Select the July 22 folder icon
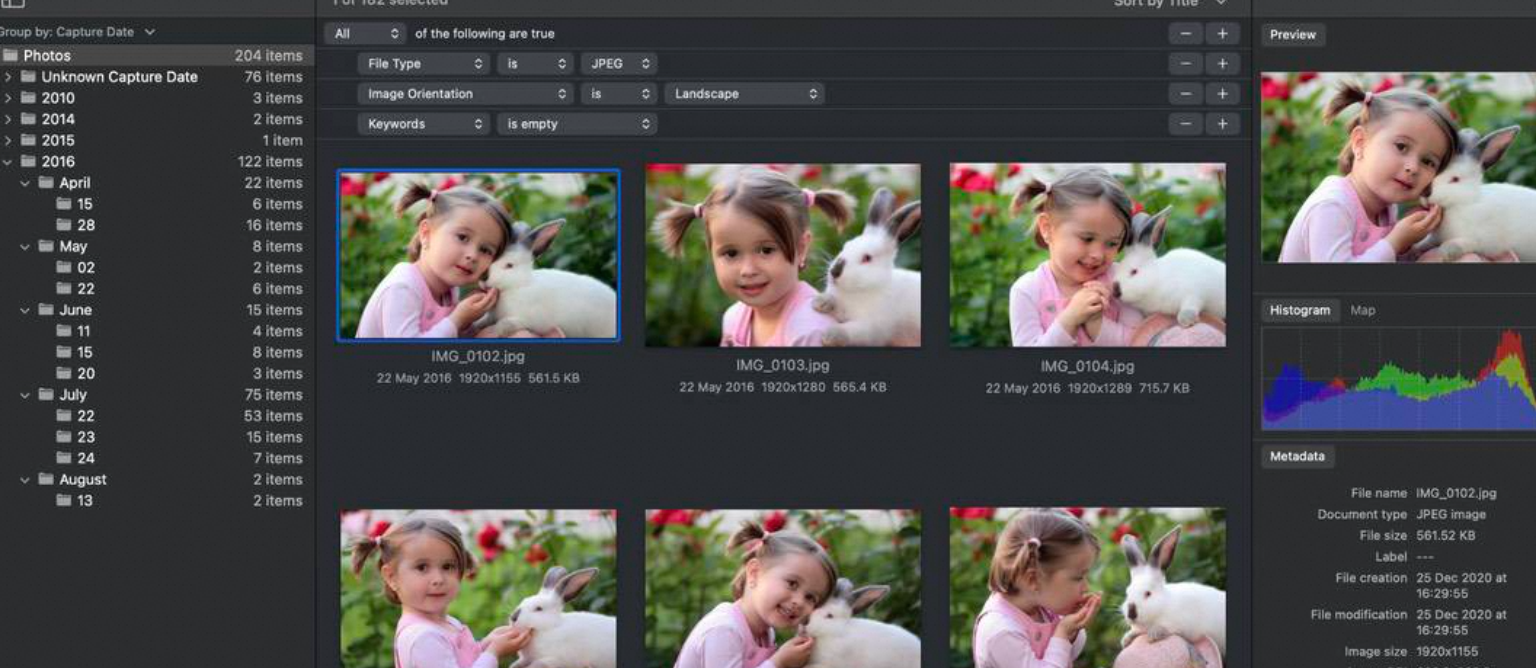This screenshot has height=668, width=1536. click(x=64, y=416)
